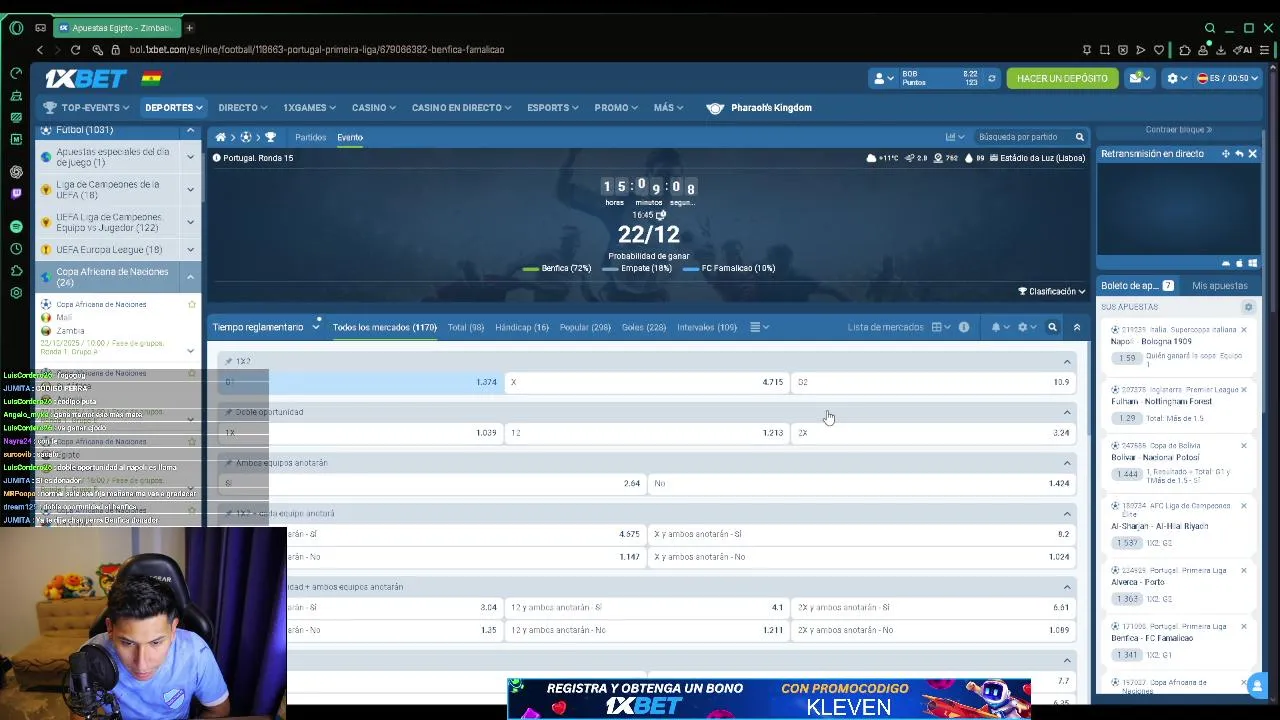Collapse the 1X2 market section
This screenshot has width=1280, height=720.
coord(1067,362)
